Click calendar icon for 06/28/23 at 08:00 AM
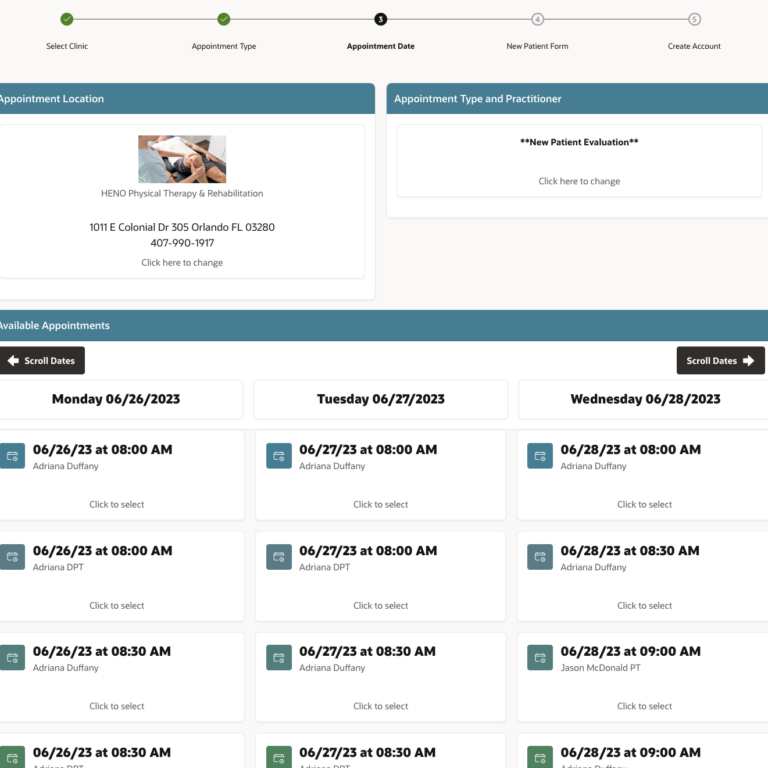Screen dimensions: 768x768 pyautogui.click(x=540, y=456)
